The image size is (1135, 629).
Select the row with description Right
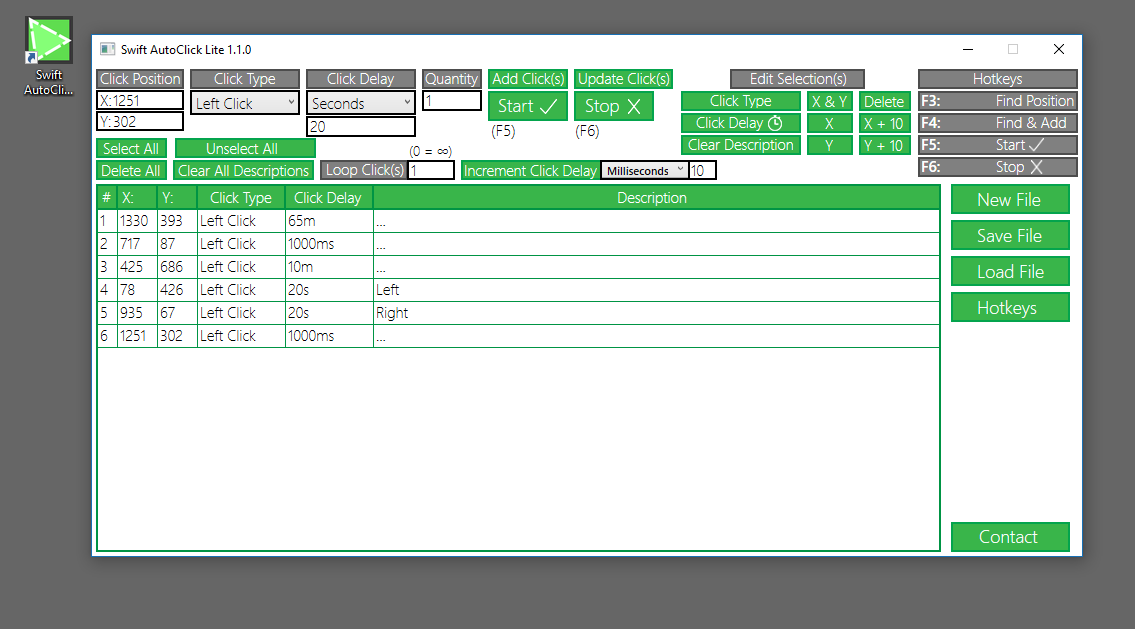click(x=518, y=313)
